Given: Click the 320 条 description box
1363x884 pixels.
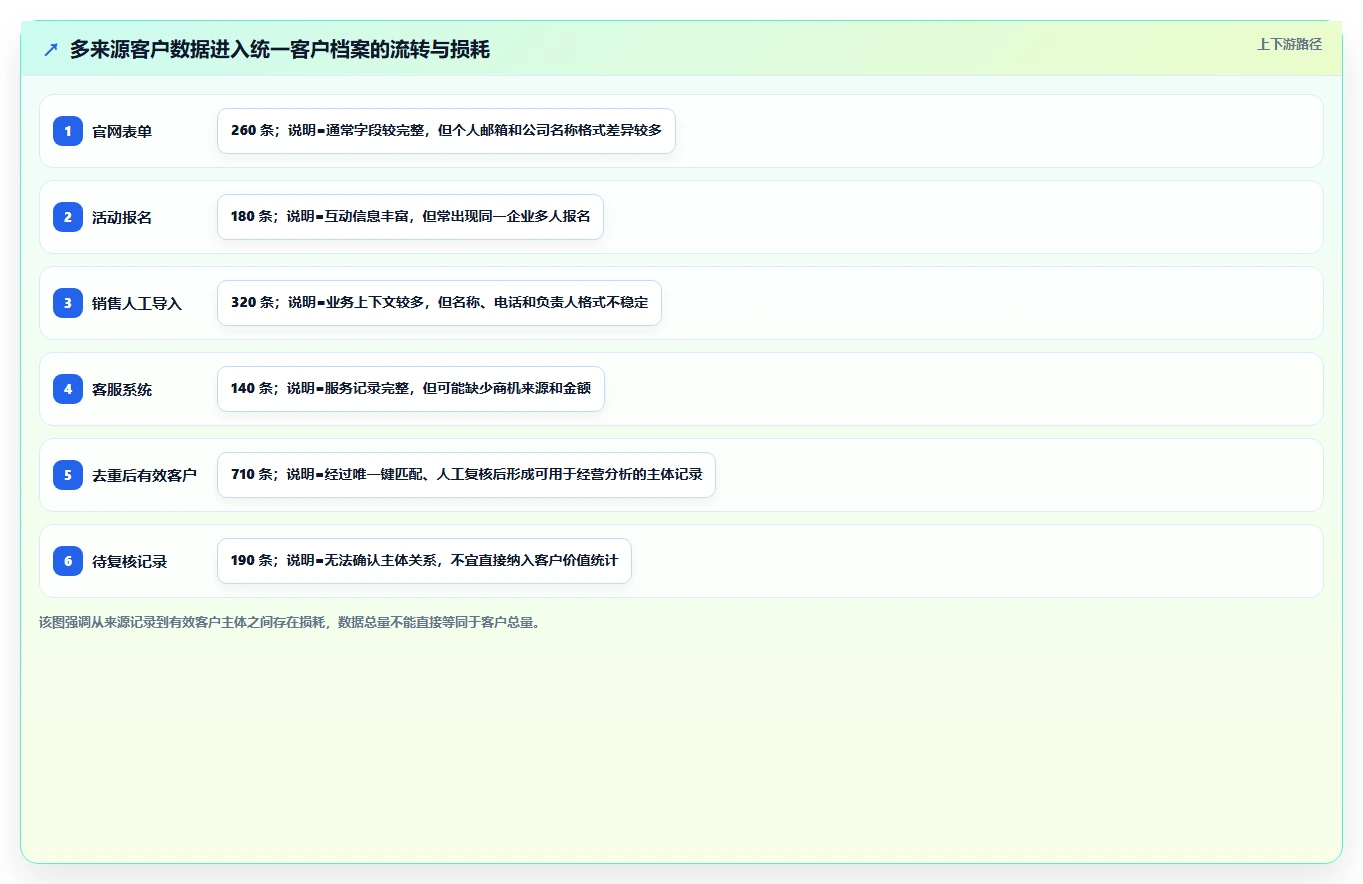Looking at the screenshot, I should 439,303.
